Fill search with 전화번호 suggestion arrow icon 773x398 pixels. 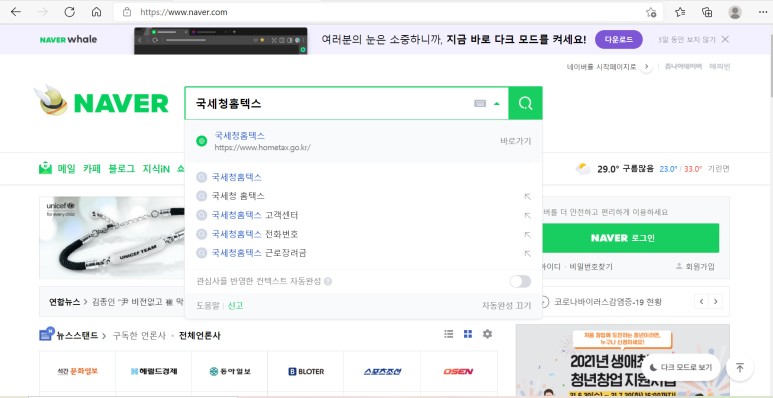click(527, 234)
